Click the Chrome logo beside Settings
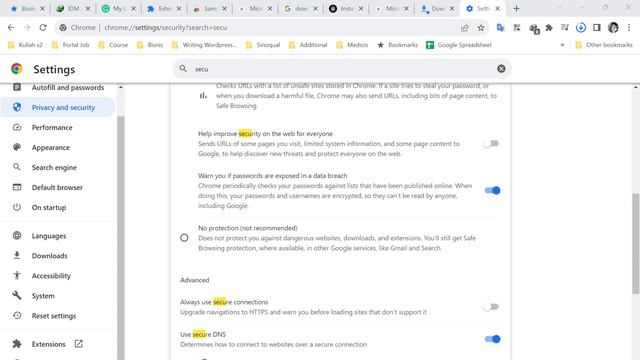Screen dimensions: 640x360 pos(17,69)
